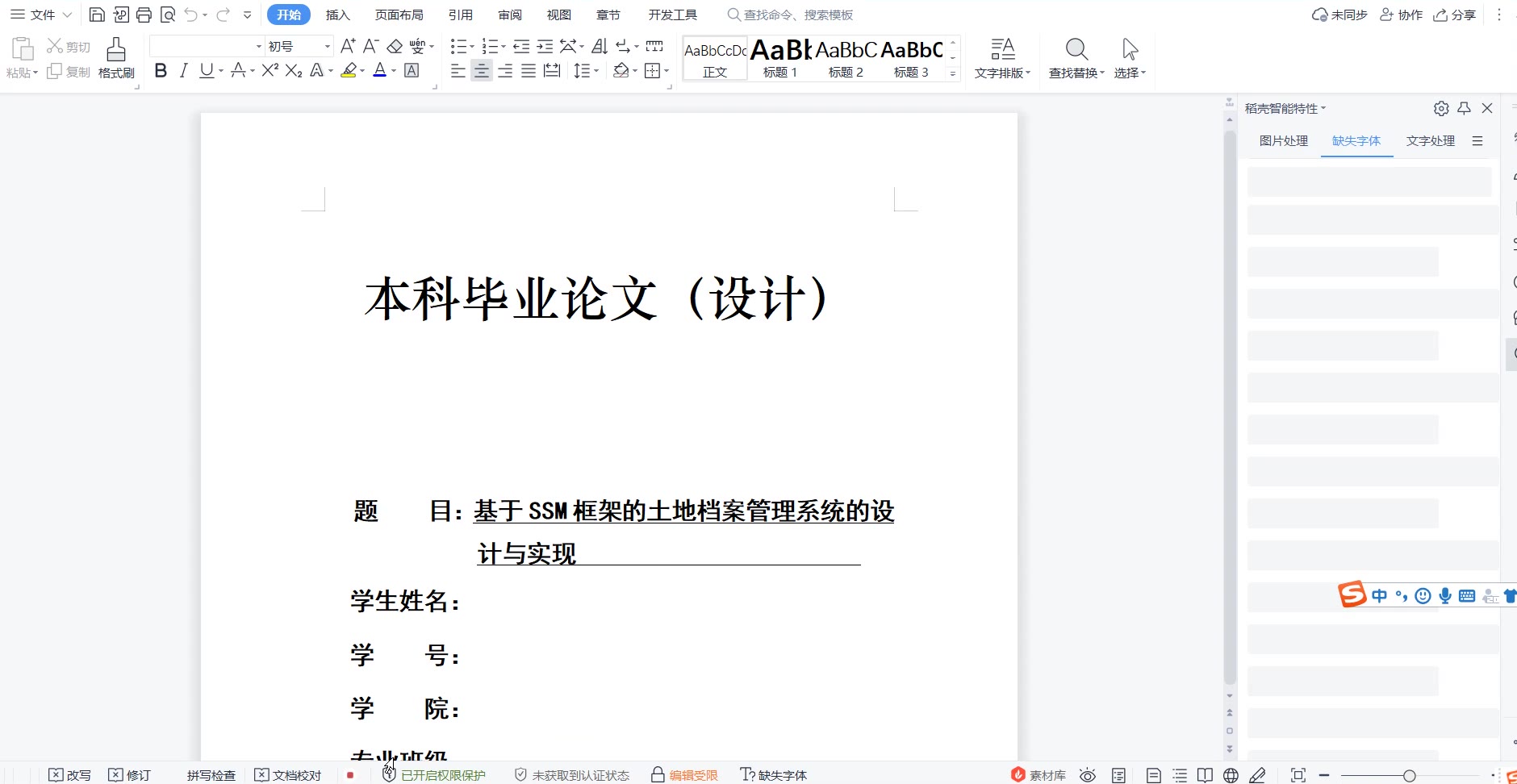Image resolution: width=1517 pixels, height=784 pixels.
Task: Toggle 改写 overwrite mode in status bar
Action: tap(69, 775)
